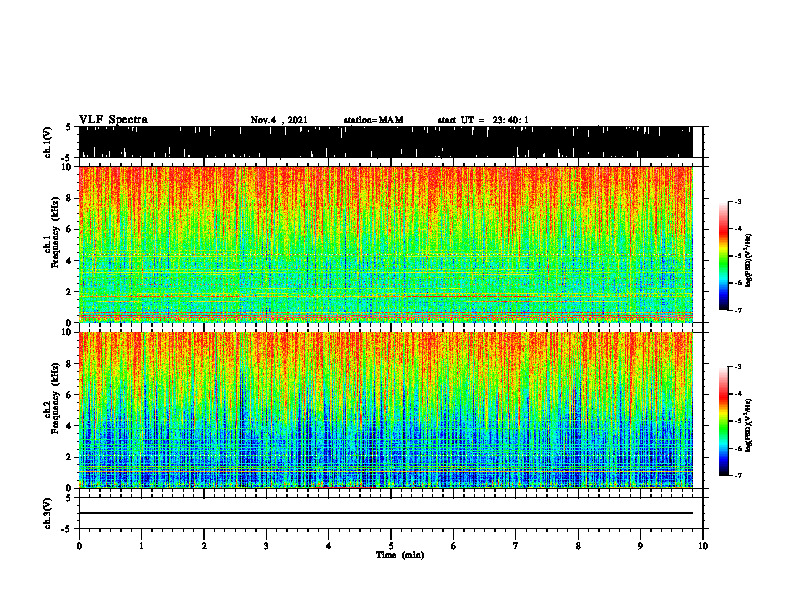
Task: Click the "VLF Spectra" plot title
Action: [113, 120]
